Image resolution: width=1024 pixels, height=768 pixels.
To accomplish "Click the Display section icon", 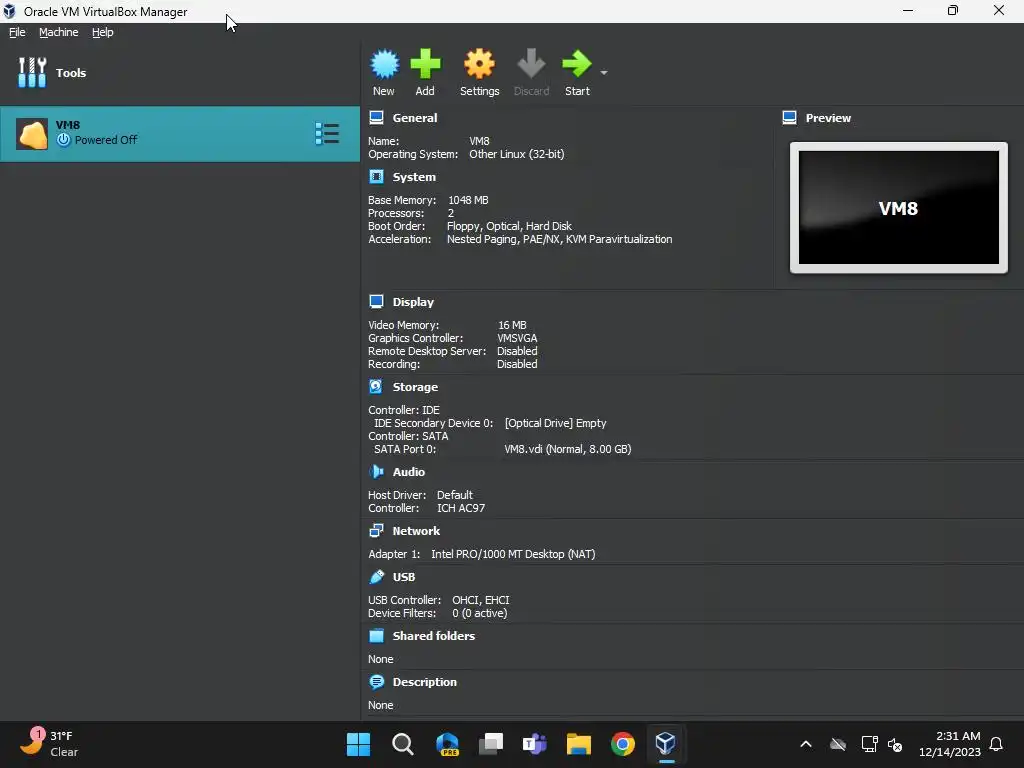I will [x=376, y=302].
